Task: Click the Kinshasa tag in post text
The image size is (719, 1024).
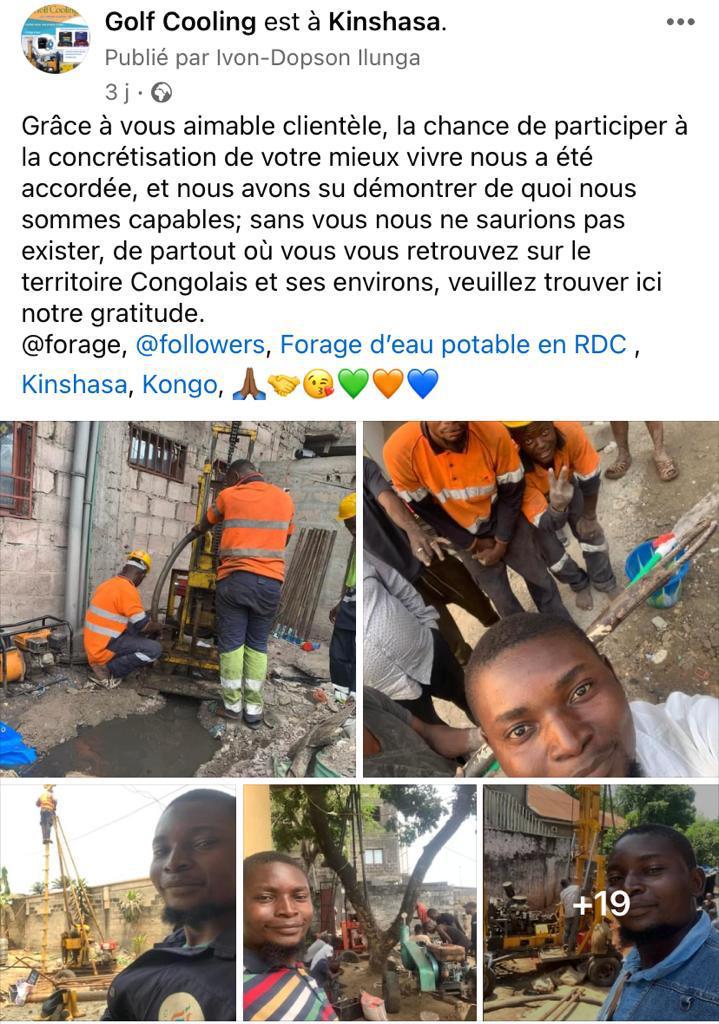Action: (74, 385)
